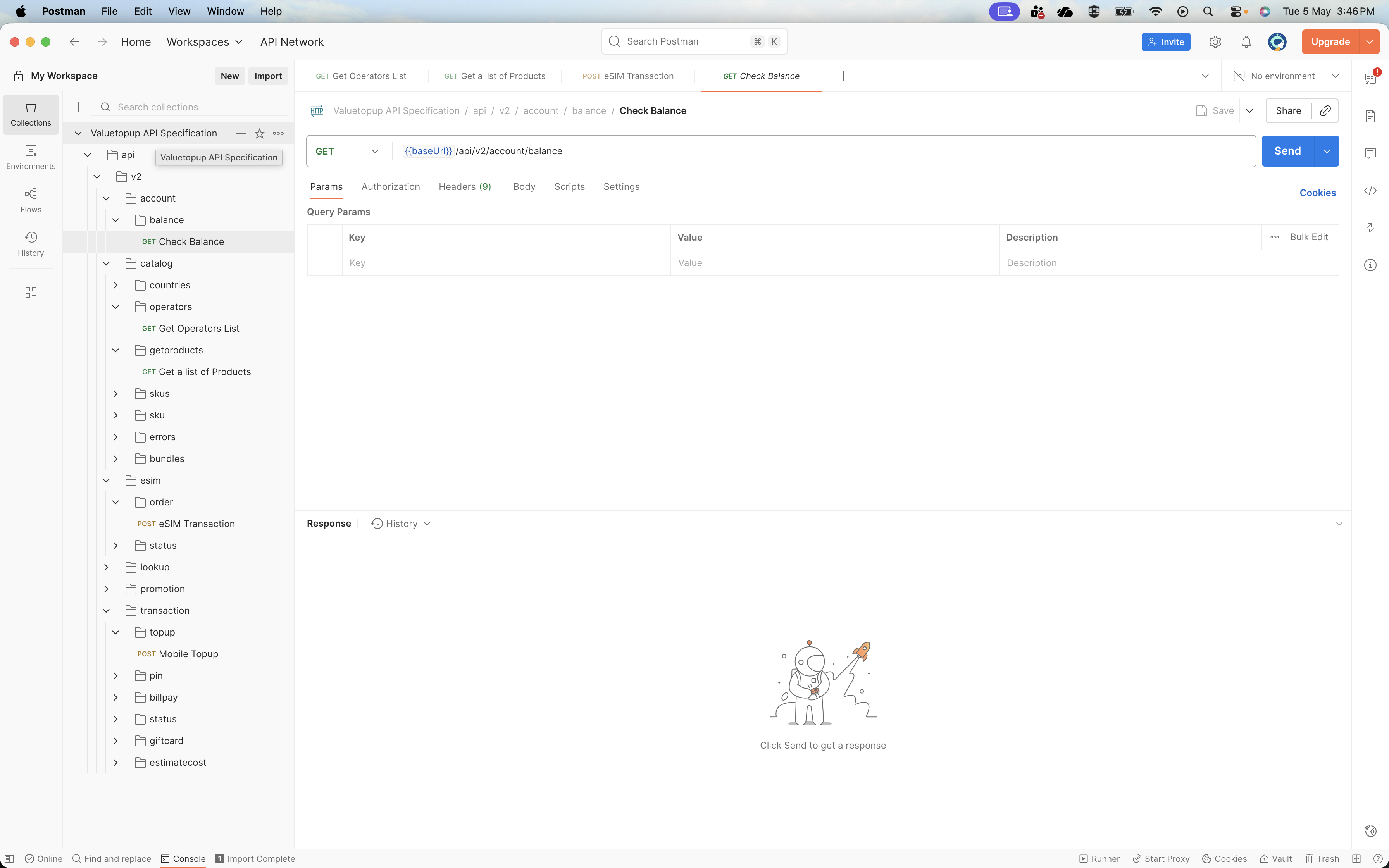Click the Share button
The height and width of the screenshot is (868, 1389).
[1288, 111]
